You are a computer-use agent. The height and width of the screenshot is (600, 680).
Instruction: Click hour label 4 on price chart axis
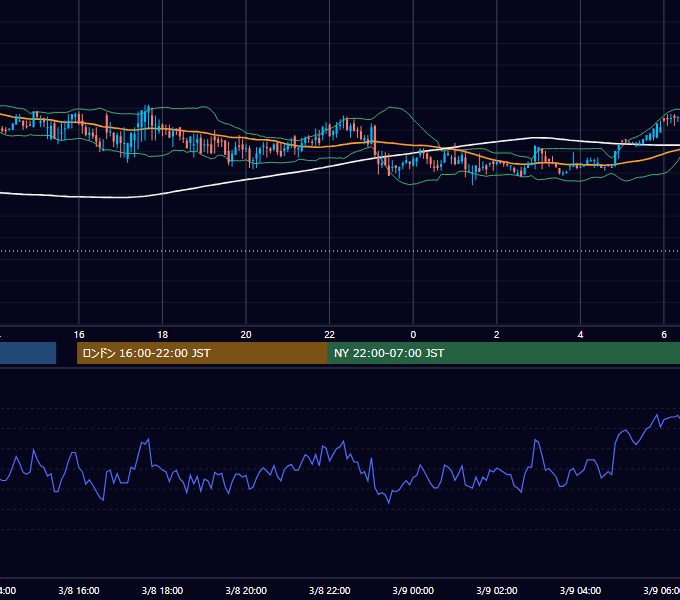[580, 335]
